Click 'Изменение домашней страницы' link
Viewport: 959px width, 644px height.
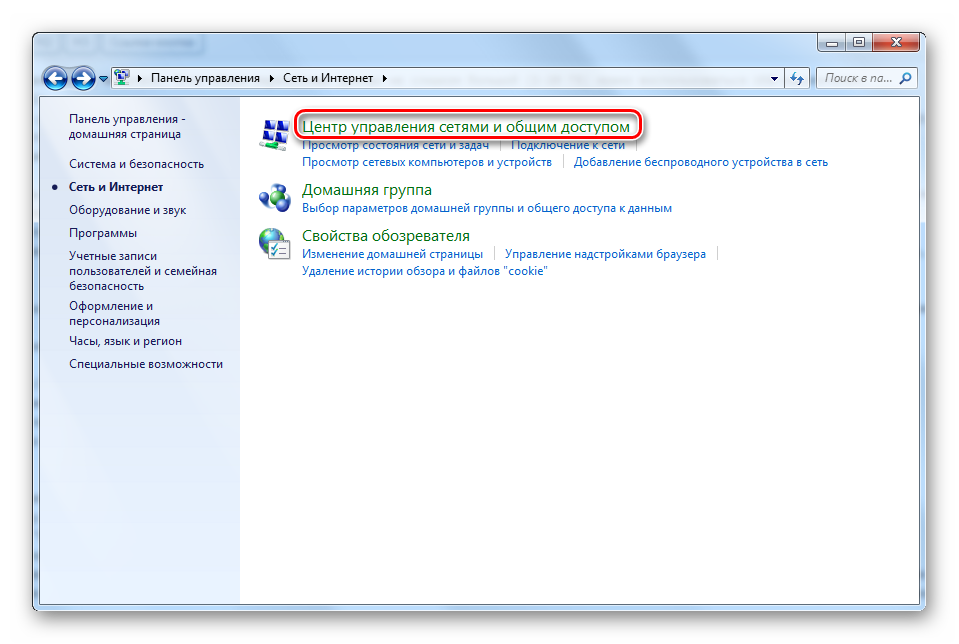(x=393, y=254)
